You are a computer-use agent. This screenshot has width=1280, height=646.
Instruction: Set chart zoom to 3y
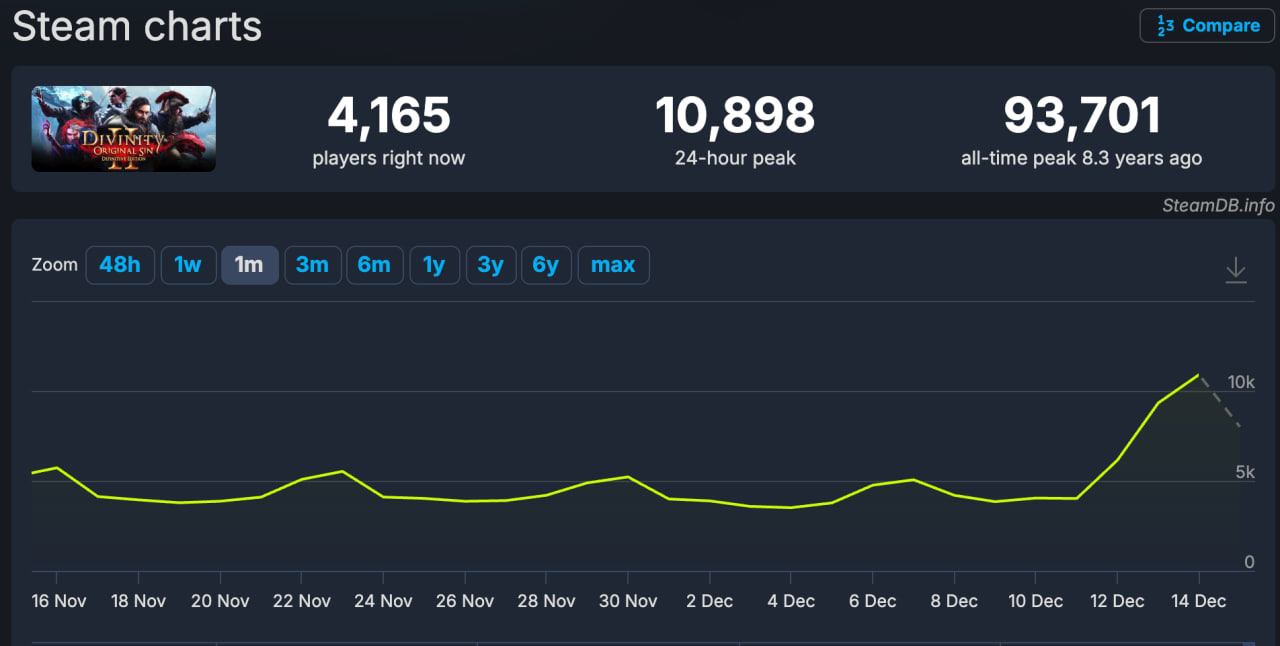point(490,265)
